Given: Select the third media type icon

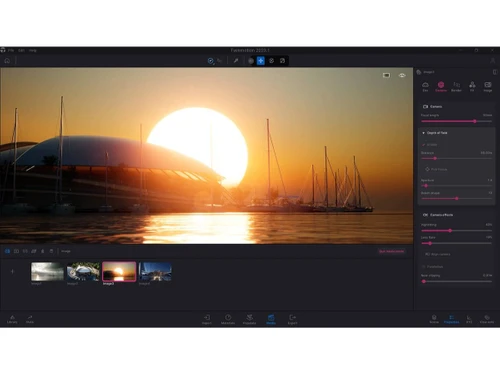Looking at the screenshot, I should (25, 251).
